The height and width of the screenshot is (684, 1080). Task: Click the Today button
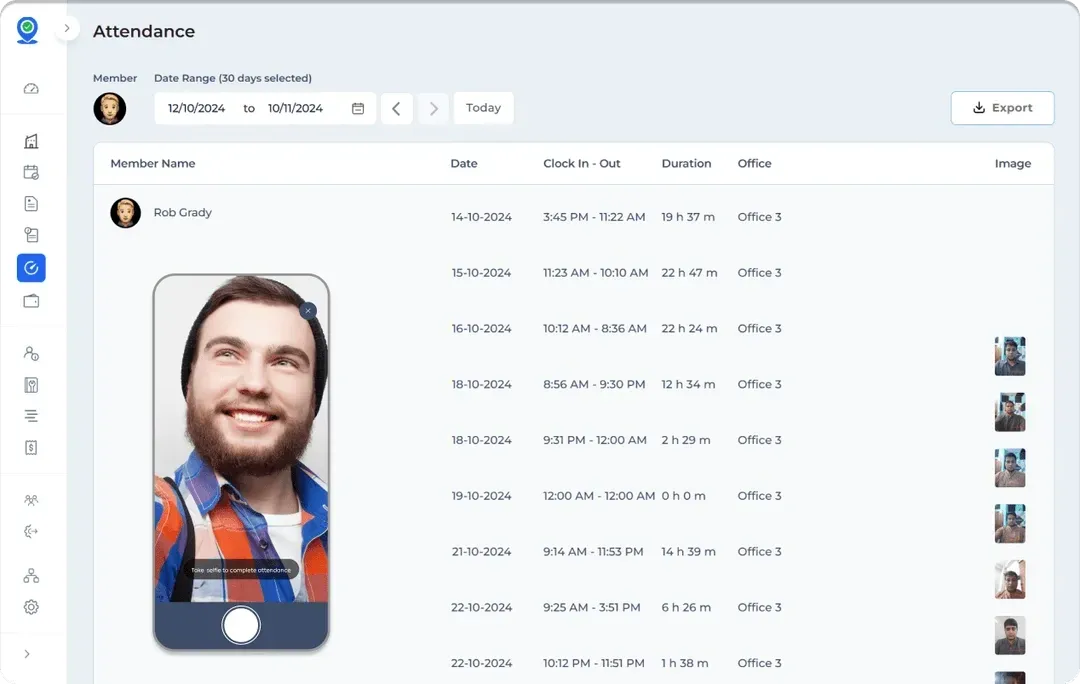483,108
